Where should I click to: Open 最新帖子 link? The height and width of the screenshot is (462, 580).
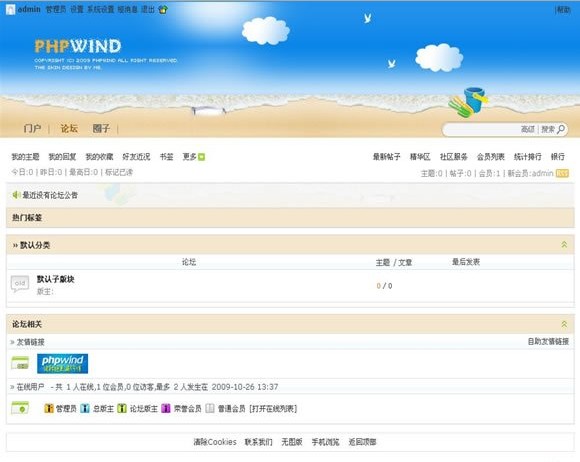coord(387,157)
